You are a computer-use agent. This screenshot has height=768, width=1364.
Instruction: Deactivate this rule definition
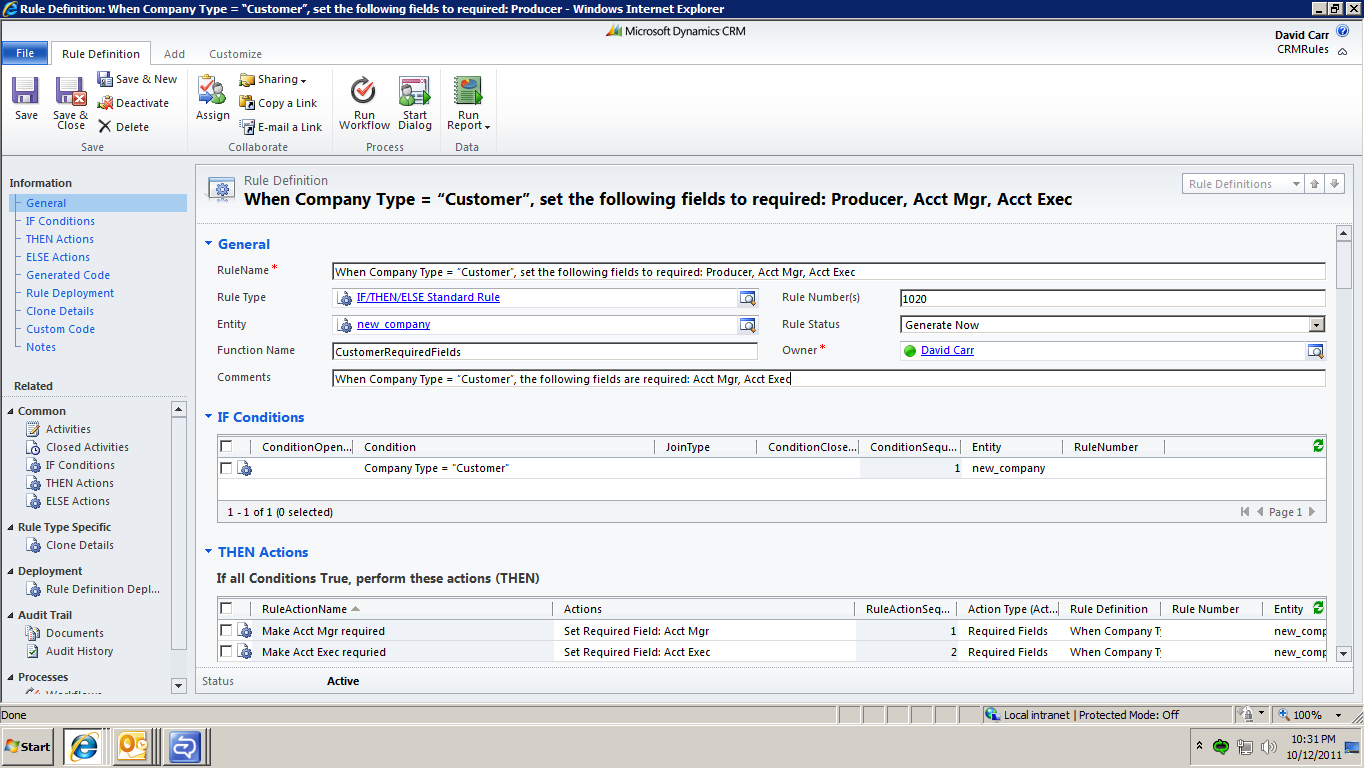tap(134, 103)
